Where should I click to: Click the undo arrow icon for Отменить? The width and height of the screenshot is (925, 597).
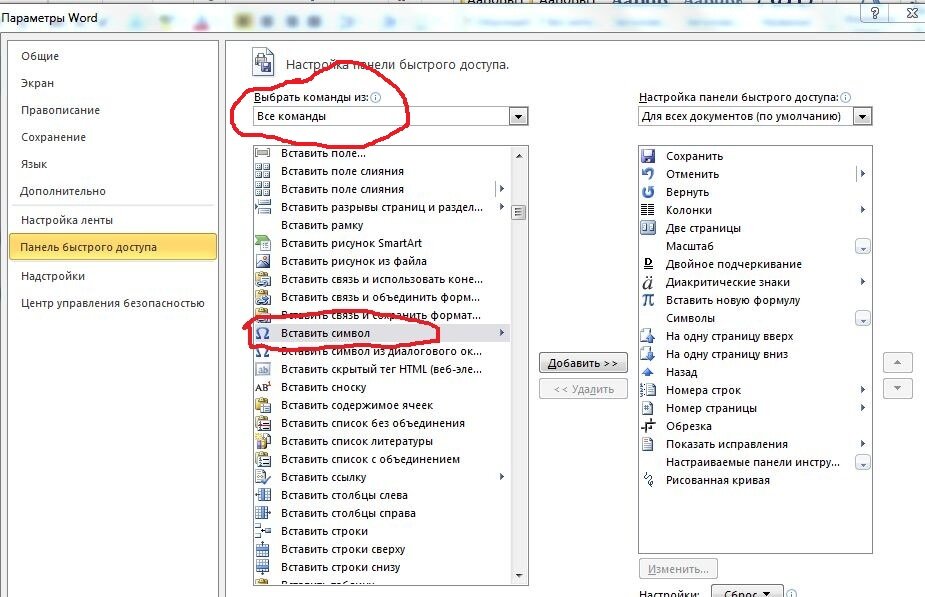pyautogui.click(x=648, y=174)
